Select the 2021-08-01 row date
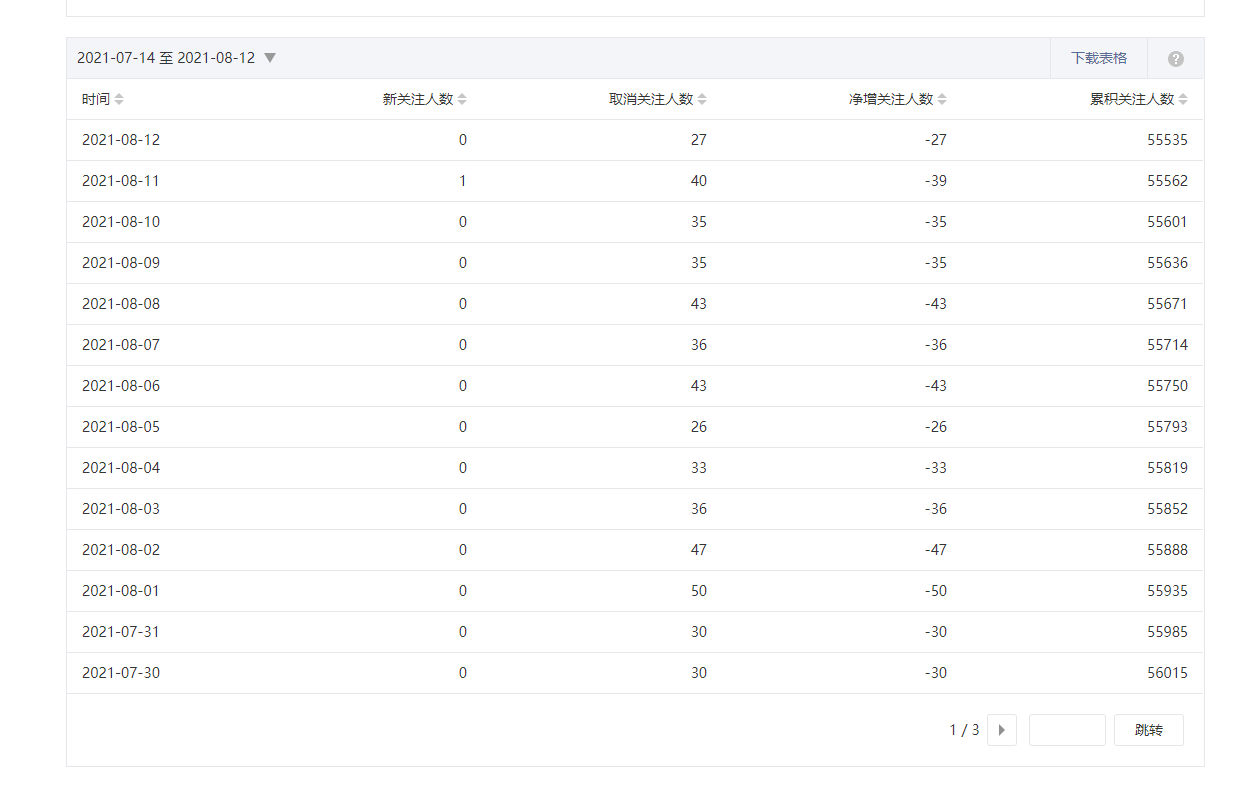 pos(121,591)
